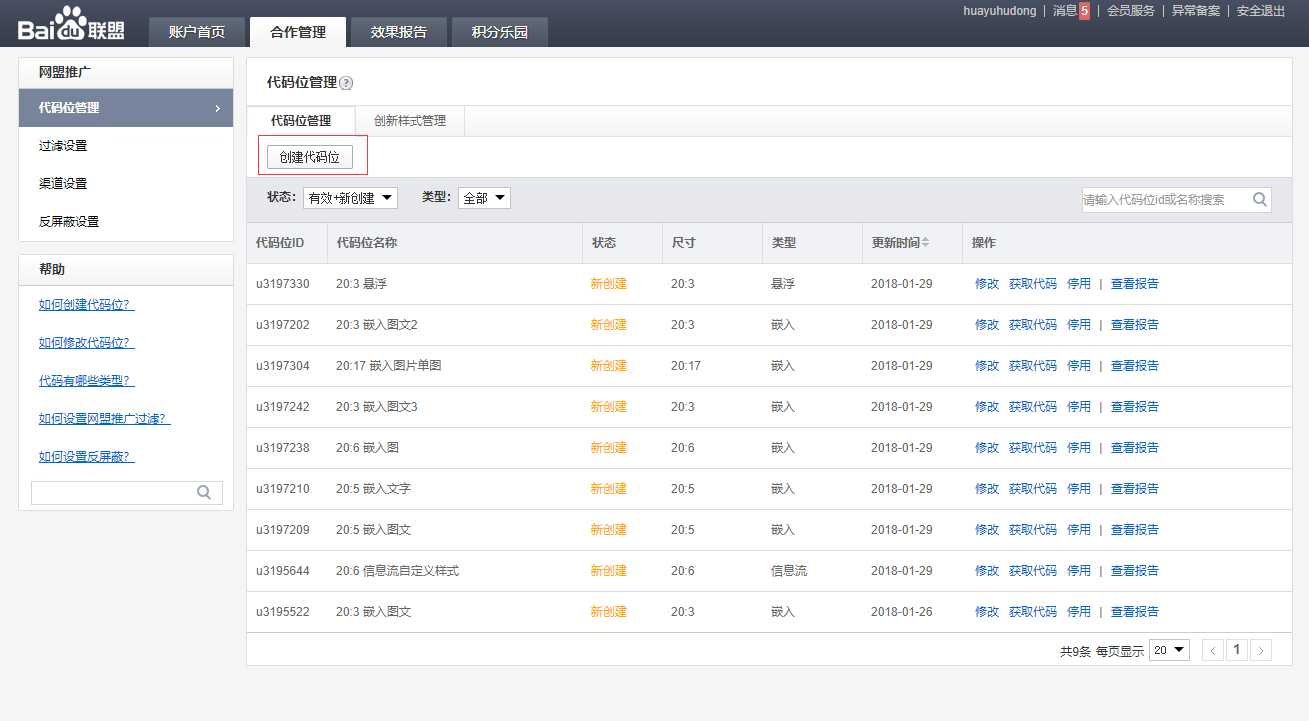Screen dimensions: 1309x721
Task: Click the name 20:3 嵌入图文2
Action: 377,325
